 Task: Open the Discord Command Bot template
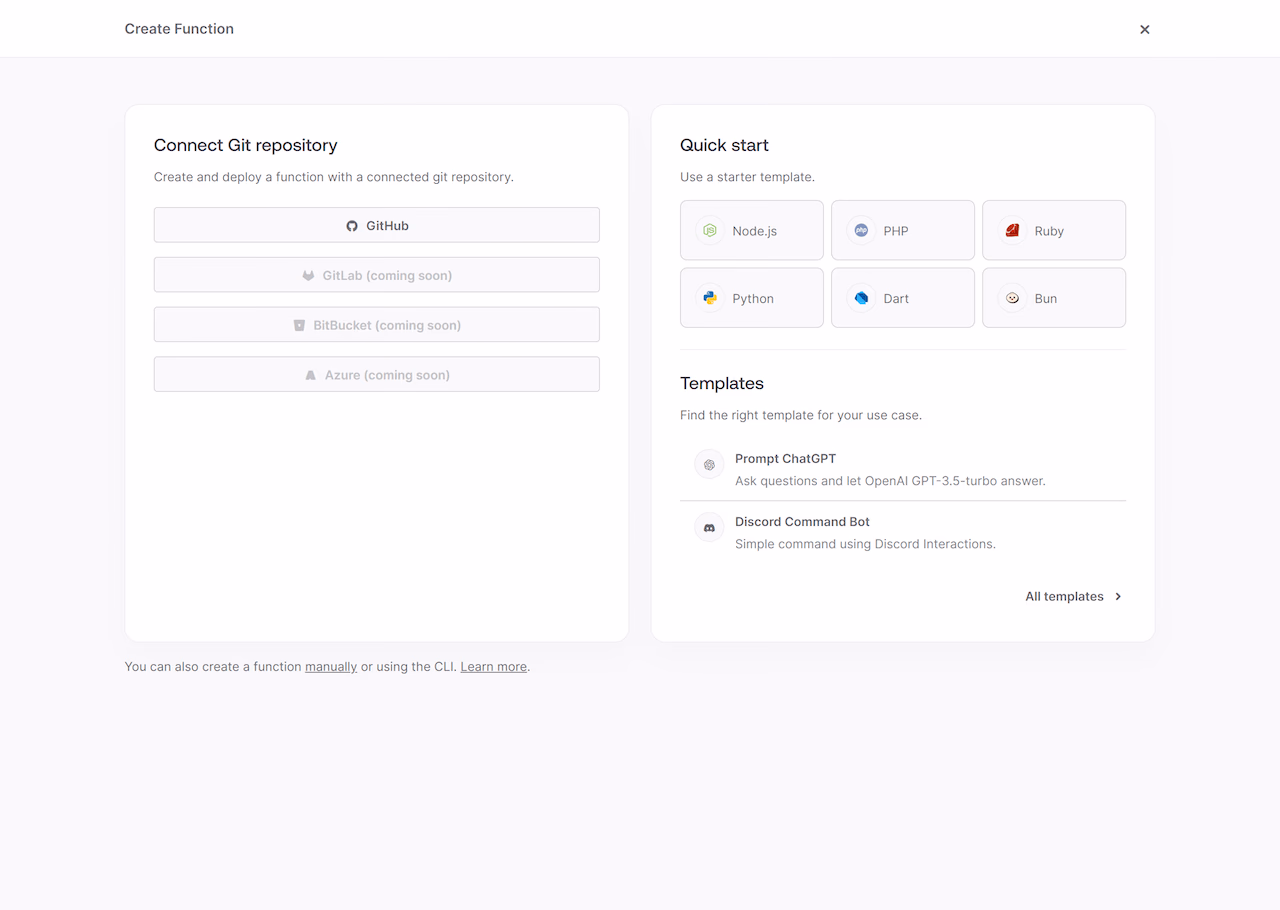[x=903, y=532]
